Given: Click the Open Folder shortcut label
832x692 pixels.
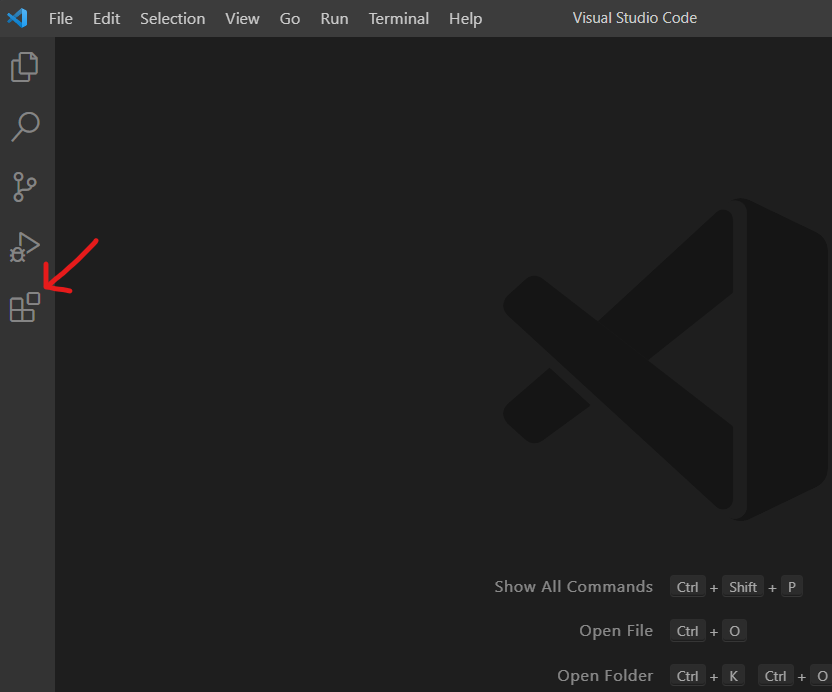Looking at the screenshot, I should [x=605, y=676].
